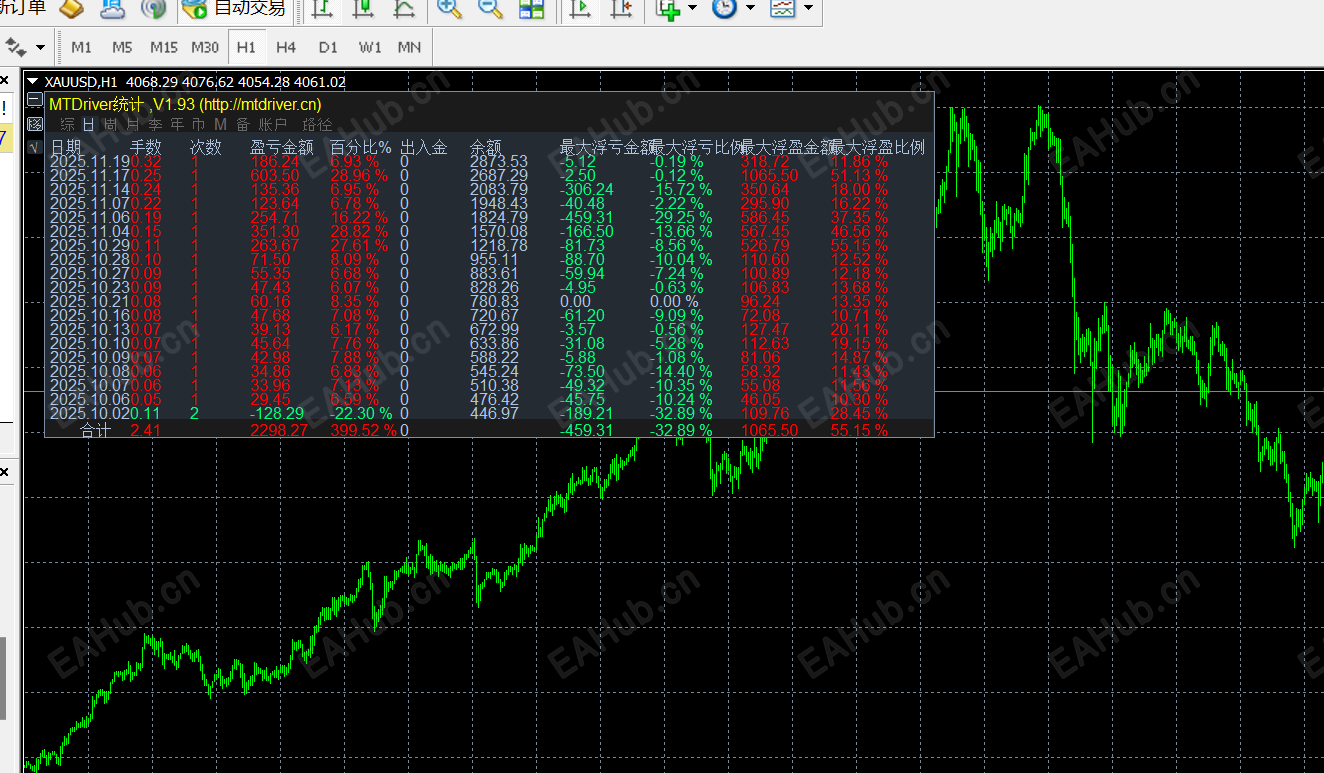The height and width of the screenshot is (773, 1324).
Task: Select the H4 timeframe
Action: (286, 47)
